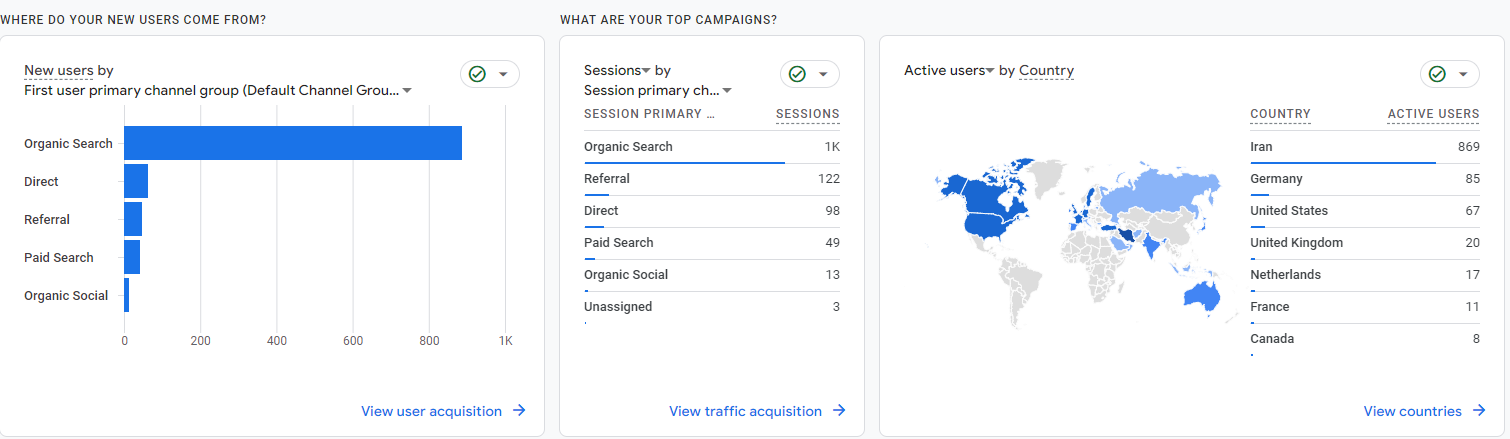The image size is (1510, 439).
Task: Click Paid Search label on chart axis
Action: coord(59,257)
